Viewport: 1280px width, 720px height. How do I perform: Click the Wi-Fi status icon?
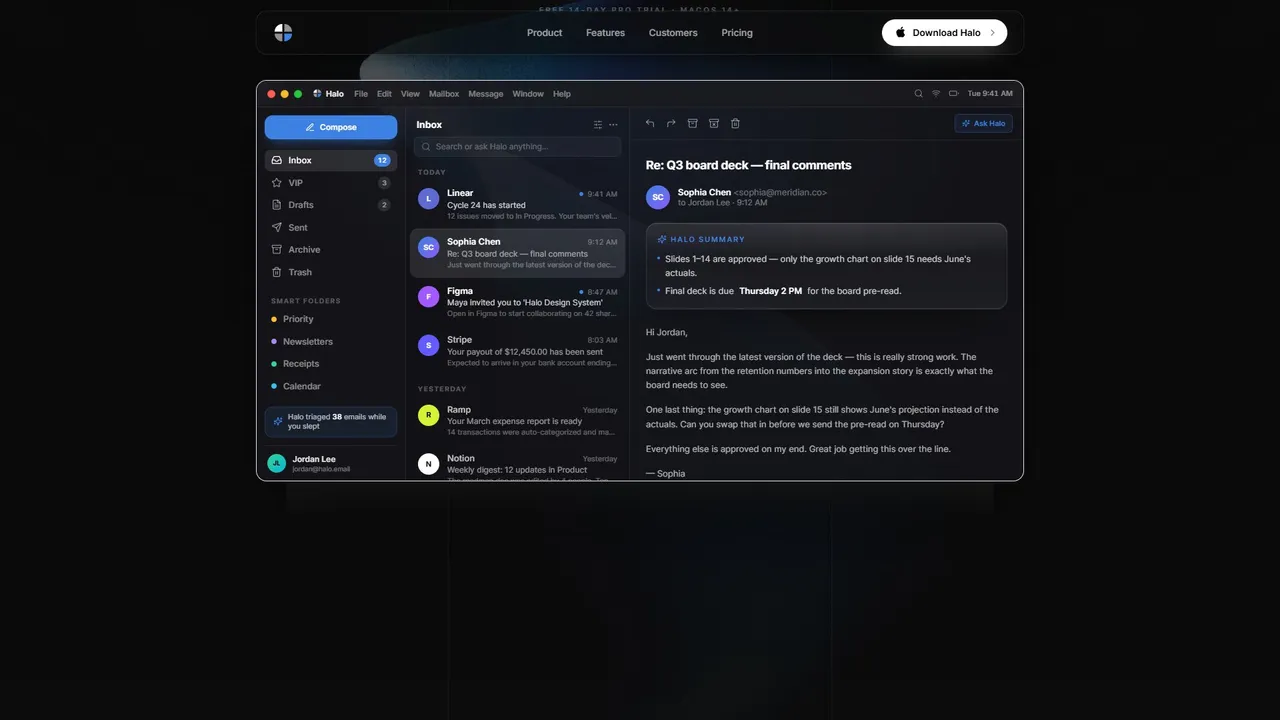(x=936, y=94)
